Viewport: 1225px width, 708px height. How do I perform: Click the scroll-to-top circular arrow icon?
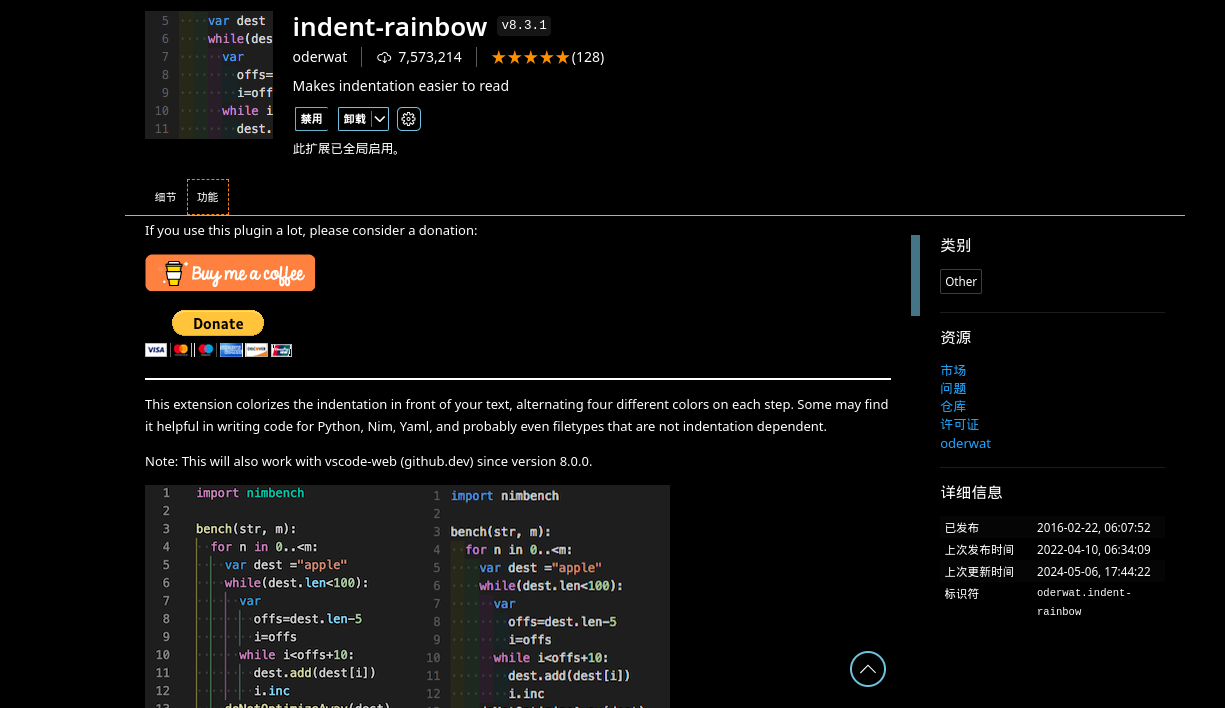coord(867,669)
